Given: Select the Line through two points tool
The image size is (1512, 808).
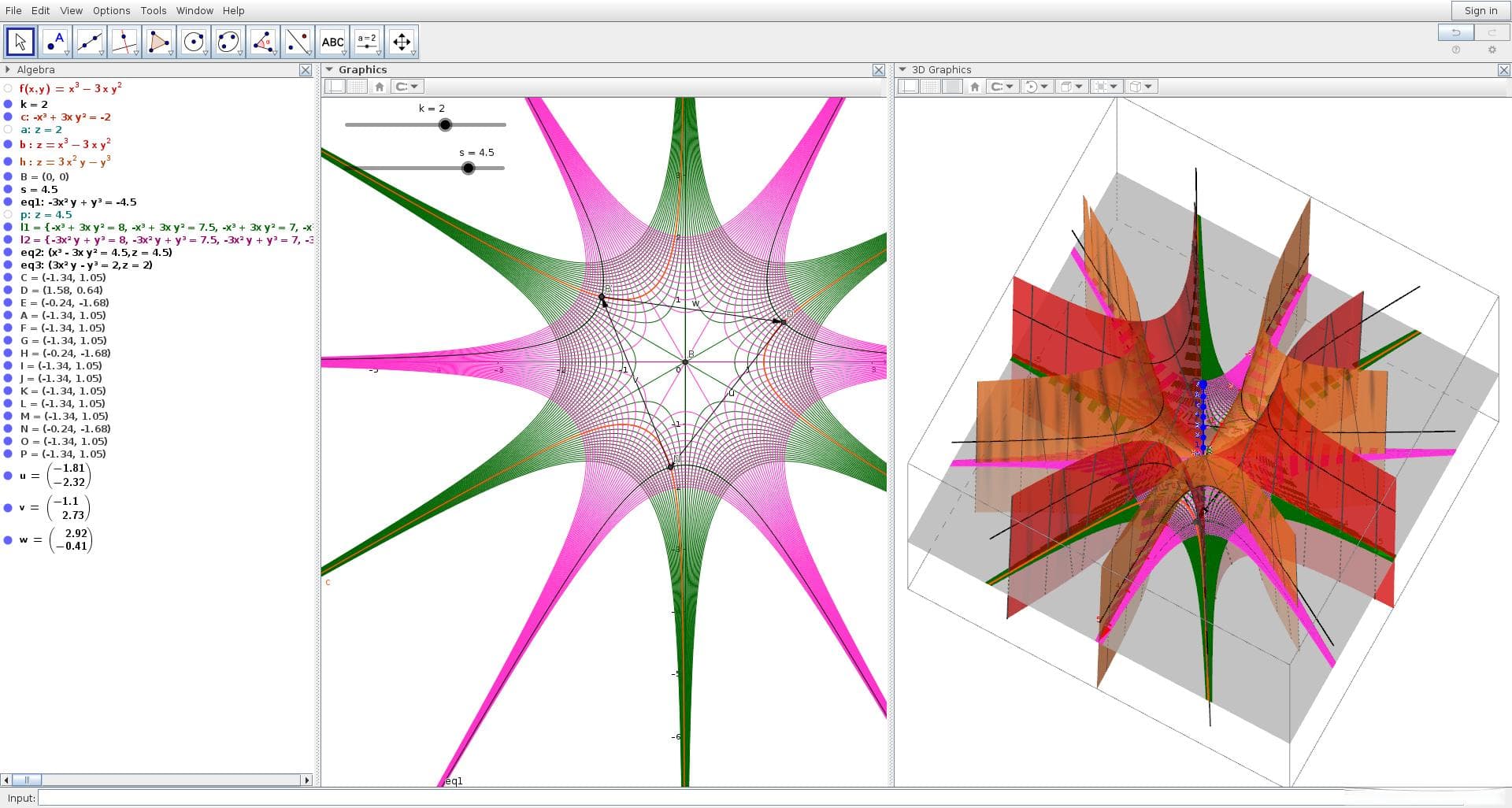Looking at the screenshot, I should tap(90, 42).
